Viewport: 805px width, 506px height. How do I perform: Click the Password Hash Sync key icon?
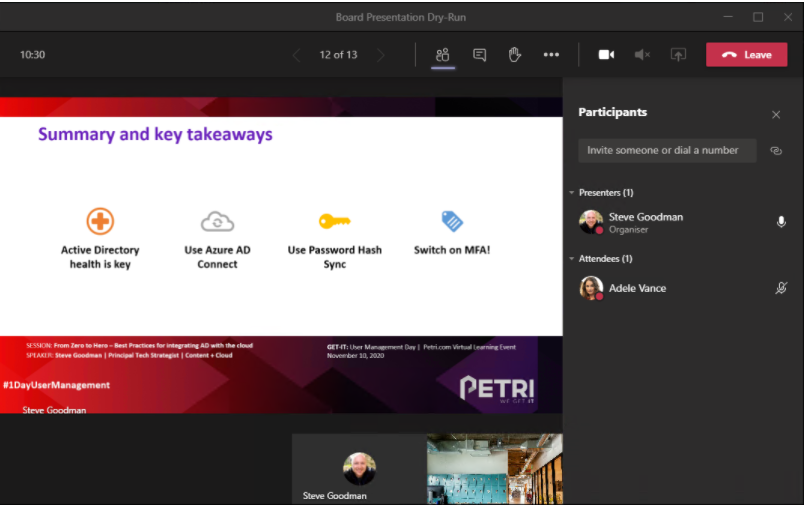coord(335,221)
